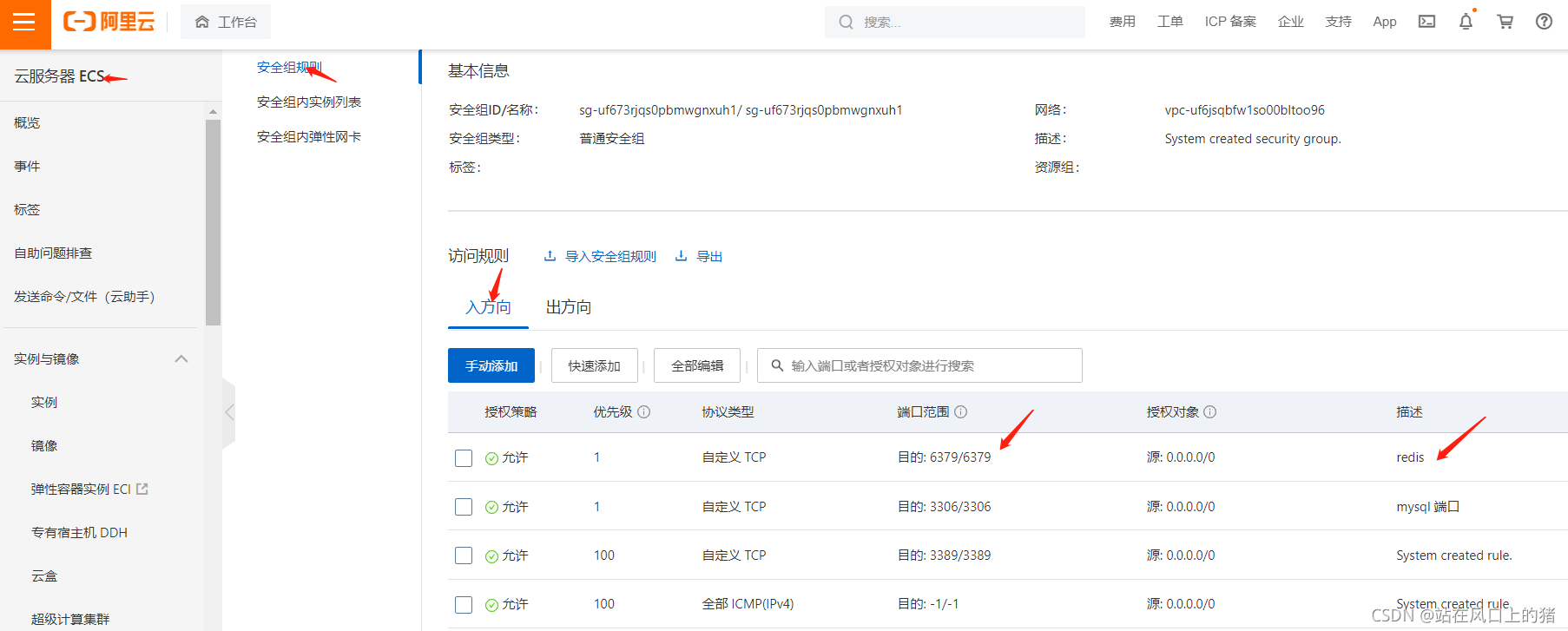Open 工单 in the top navigation
The image size is (1568, 631).
[1170, 22]
